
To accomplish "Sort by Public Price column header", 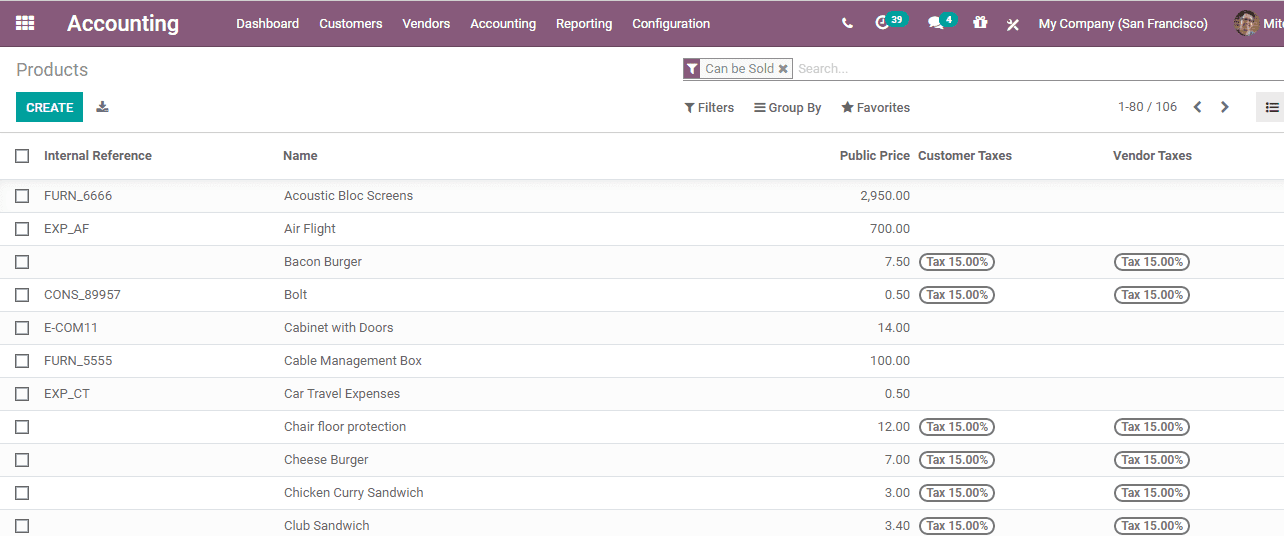I will point(875,156).
